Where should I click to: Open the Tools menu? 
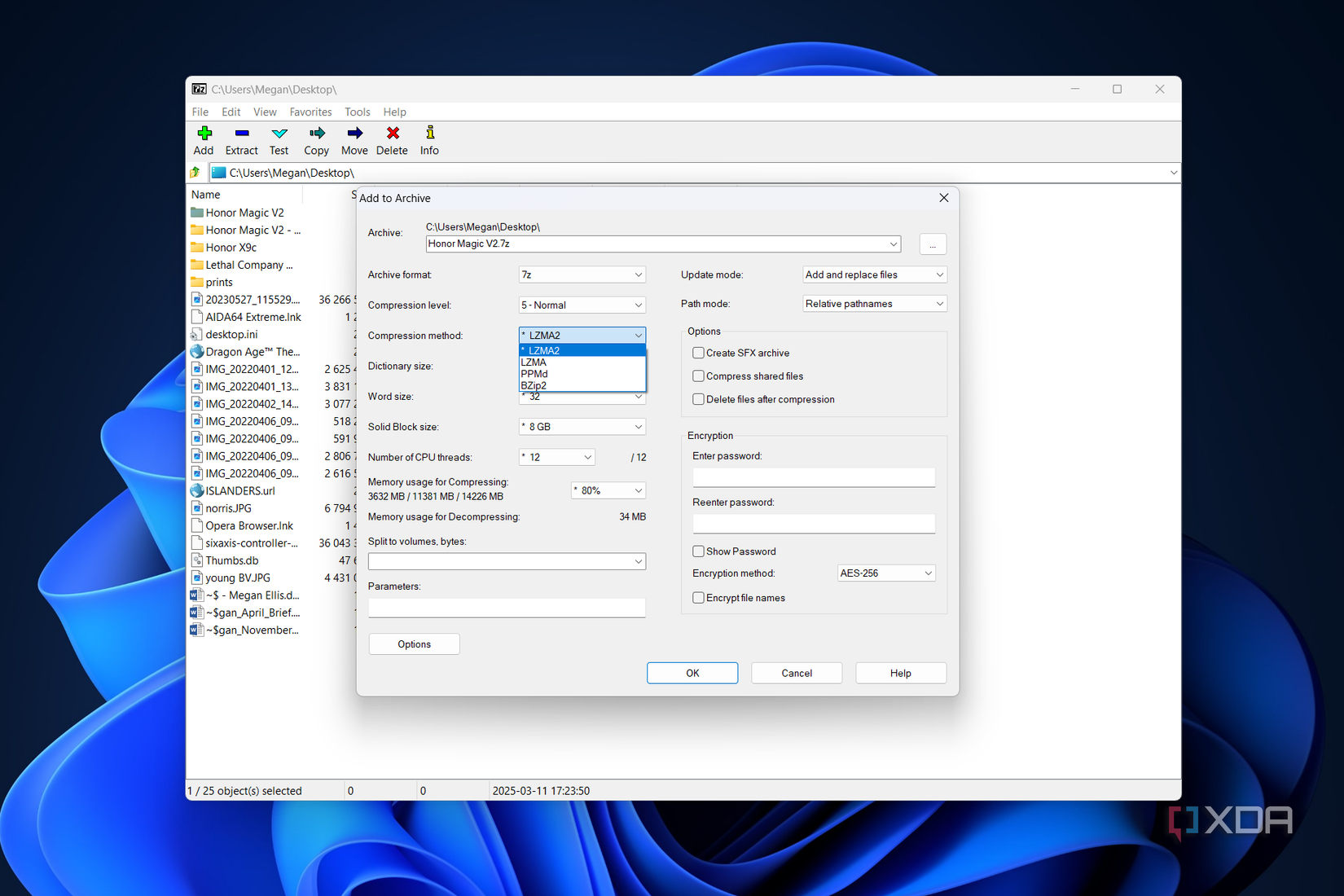tap(357, 112)
